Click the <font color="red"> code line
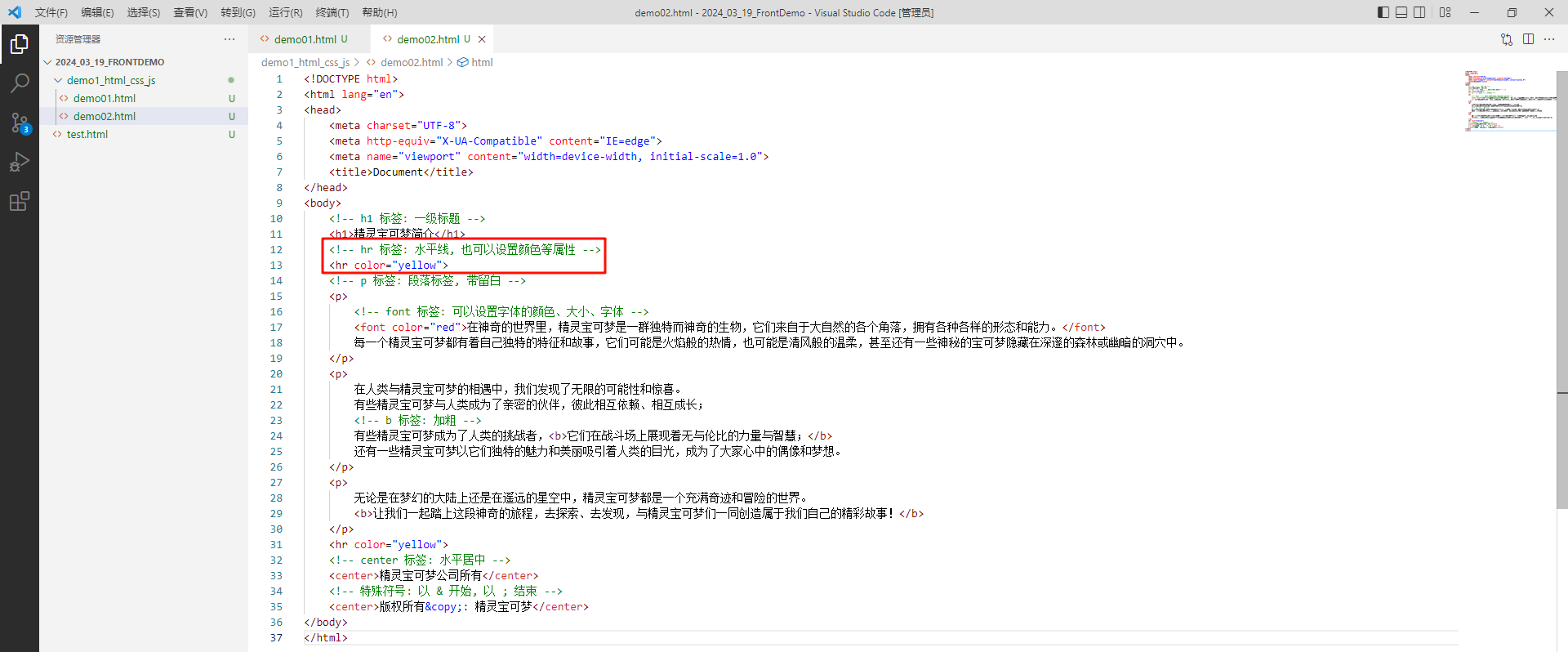 (730, 328)
